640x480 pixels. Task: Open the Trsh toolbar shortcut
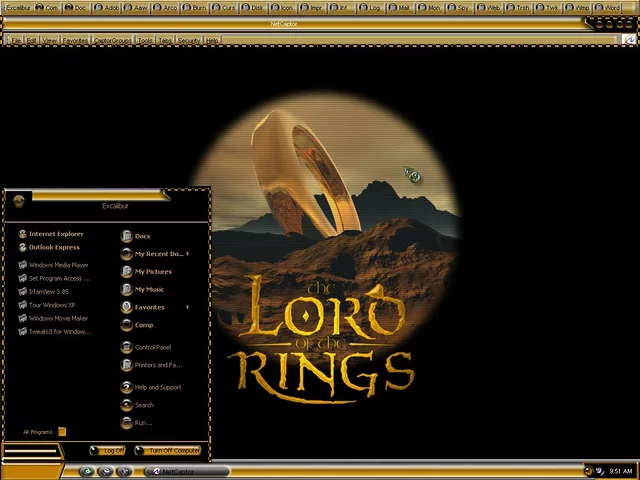[x=518, y=7]
